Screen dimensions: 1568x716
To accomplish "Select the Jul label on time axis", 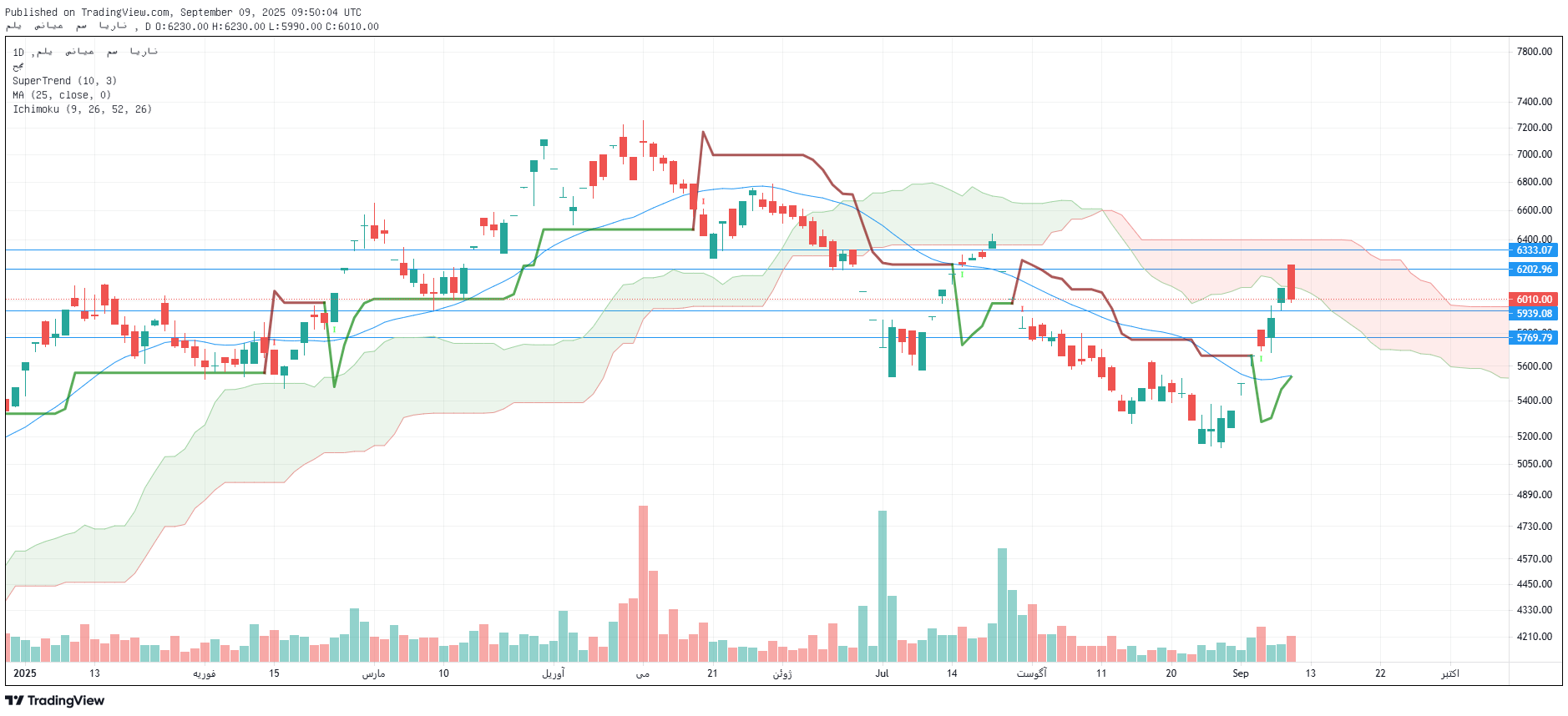I will (882, 673).
